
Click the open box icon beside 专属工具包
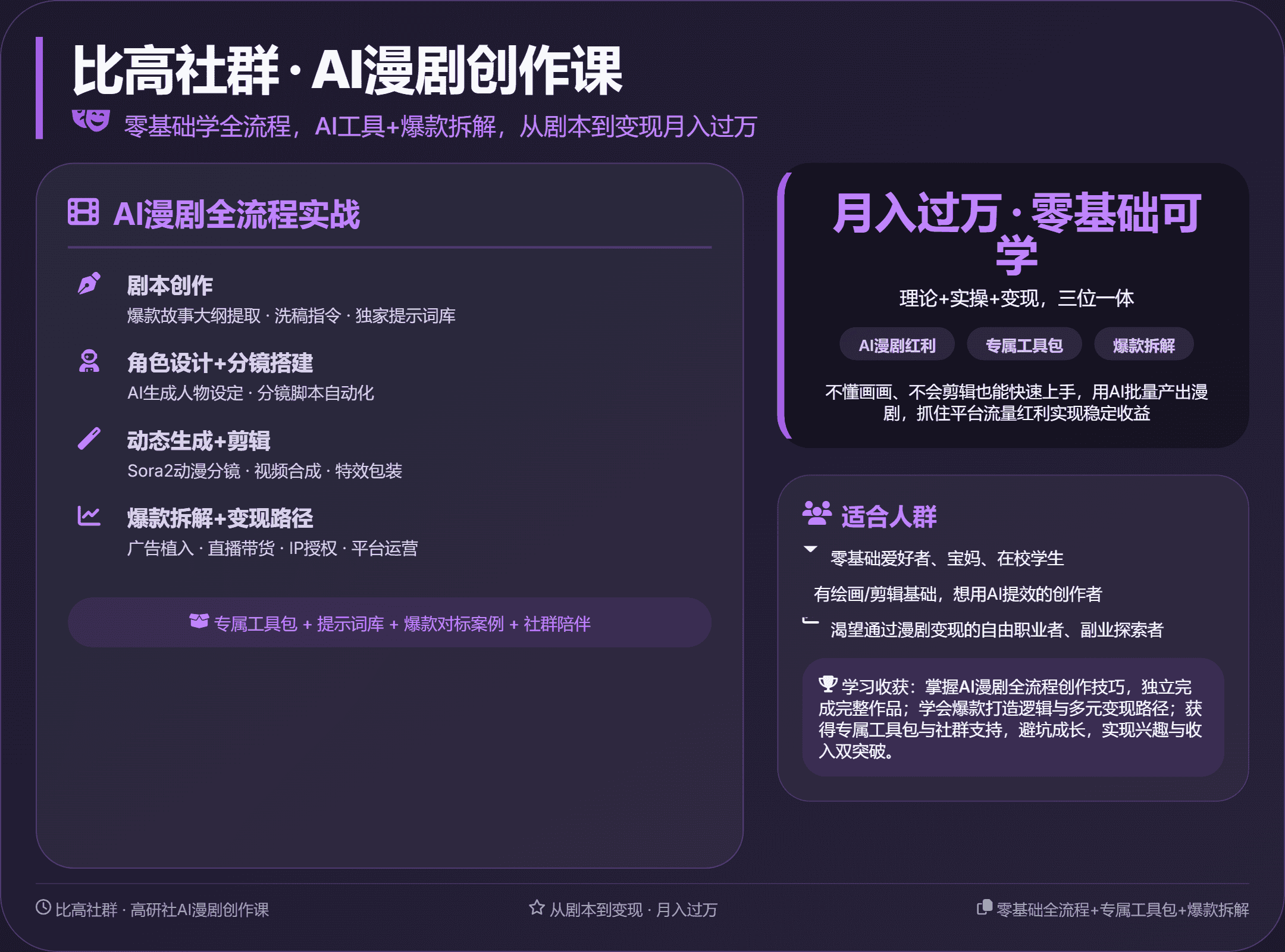coord(199,621)
